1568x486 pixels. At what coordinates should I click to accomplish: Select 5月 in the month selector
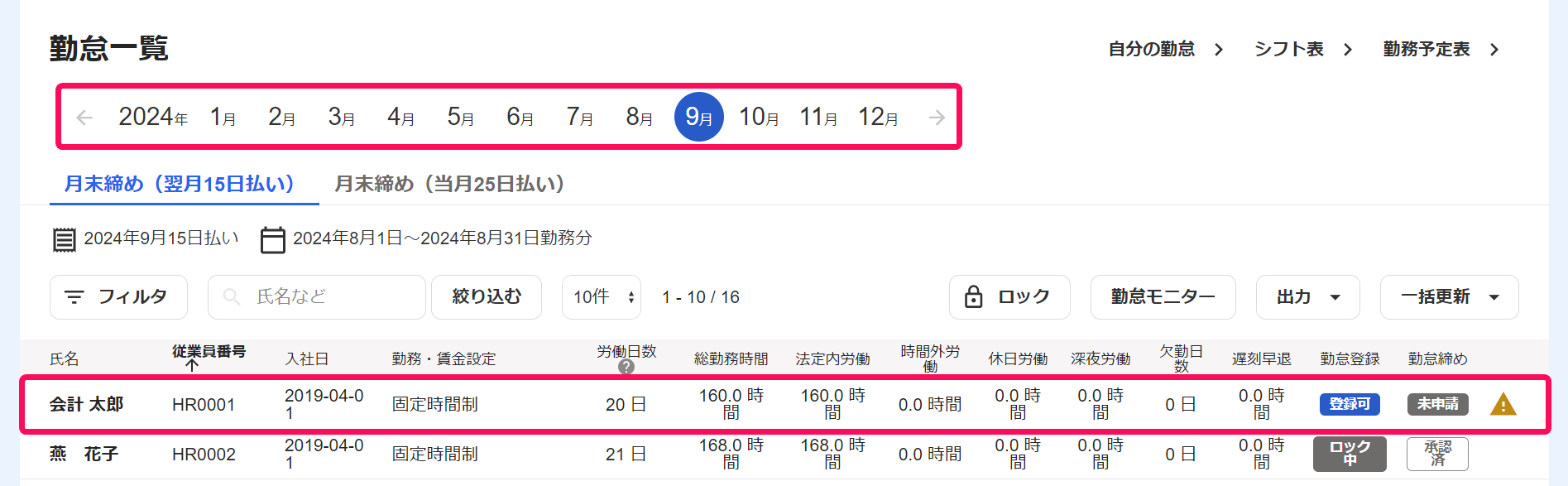click(461, 118)
